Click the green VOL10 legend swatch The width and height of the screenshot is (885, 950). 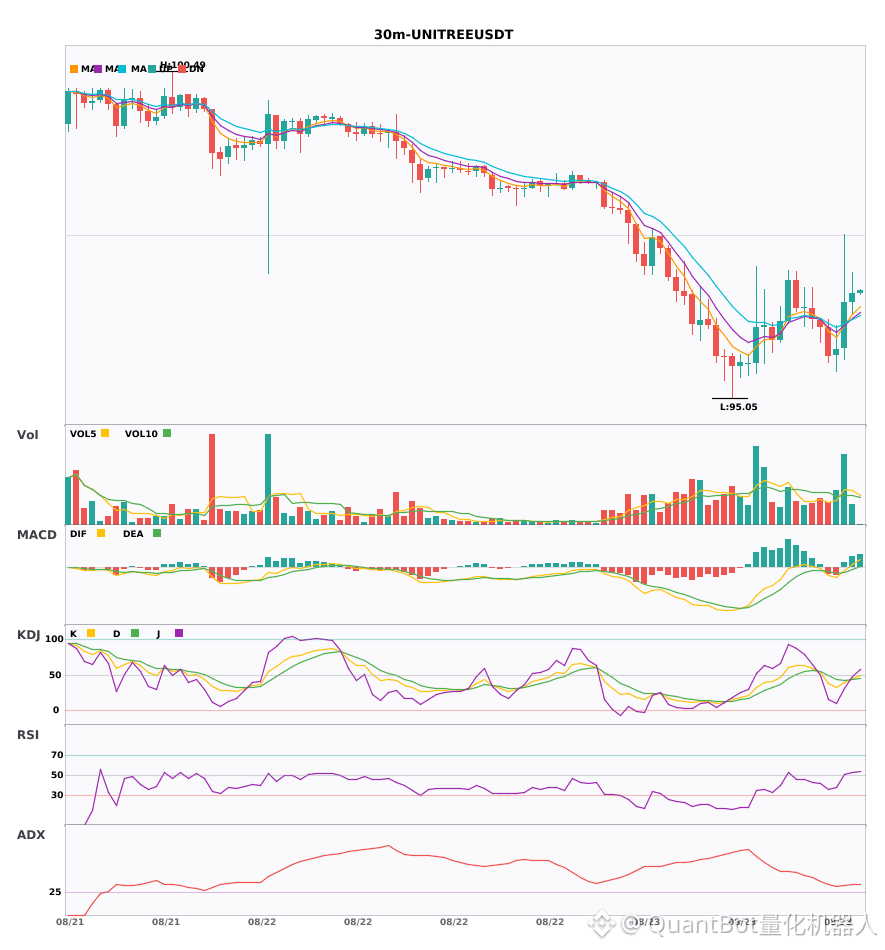[167, 433]
